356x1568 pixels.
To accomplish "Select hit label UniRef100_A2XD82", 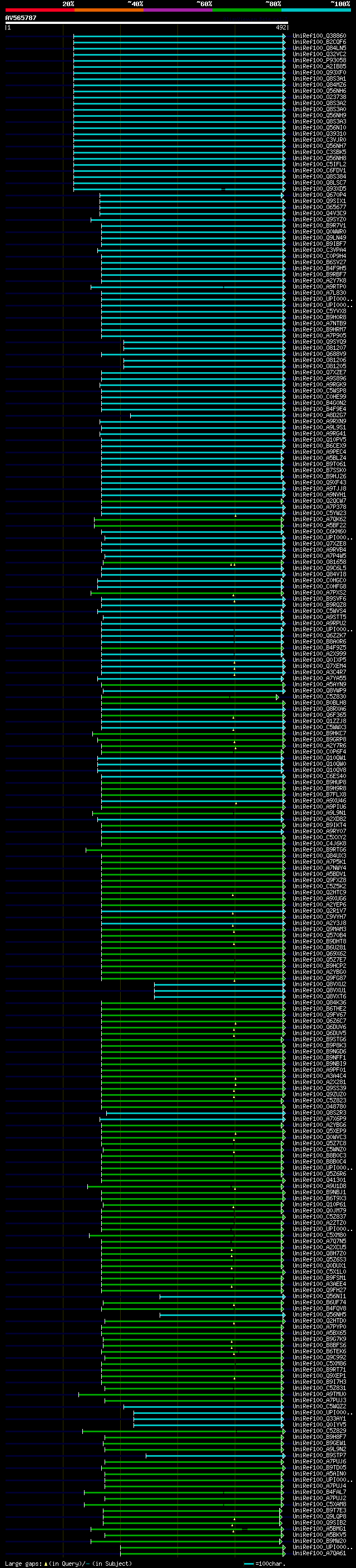I will coord(319,819).
